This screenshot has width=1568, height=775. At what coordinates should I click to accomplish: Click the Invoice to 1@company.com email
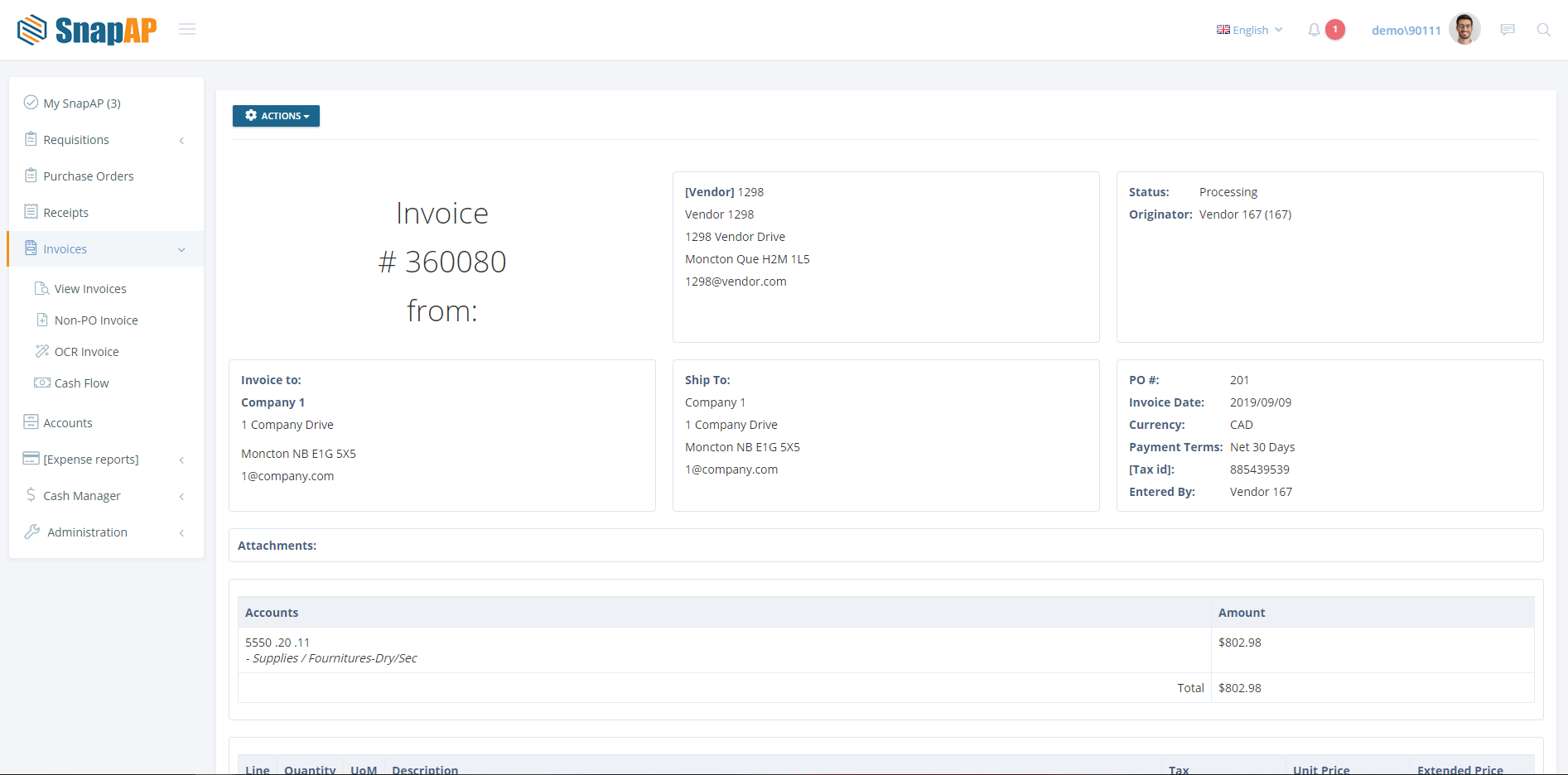click(287, 476)
